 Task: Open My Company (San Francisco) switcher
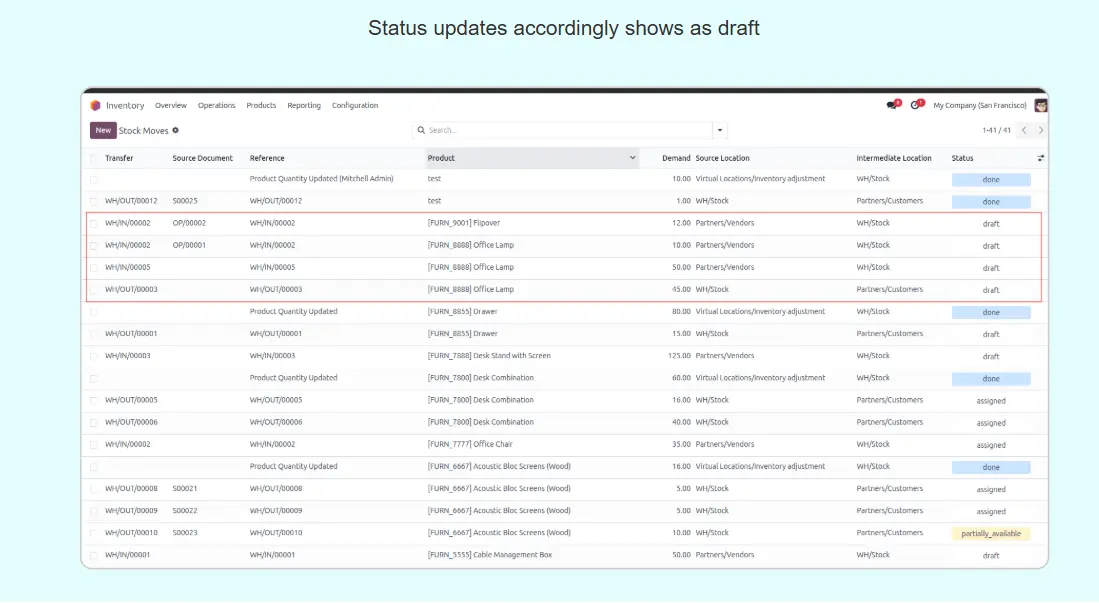[979, 105]
